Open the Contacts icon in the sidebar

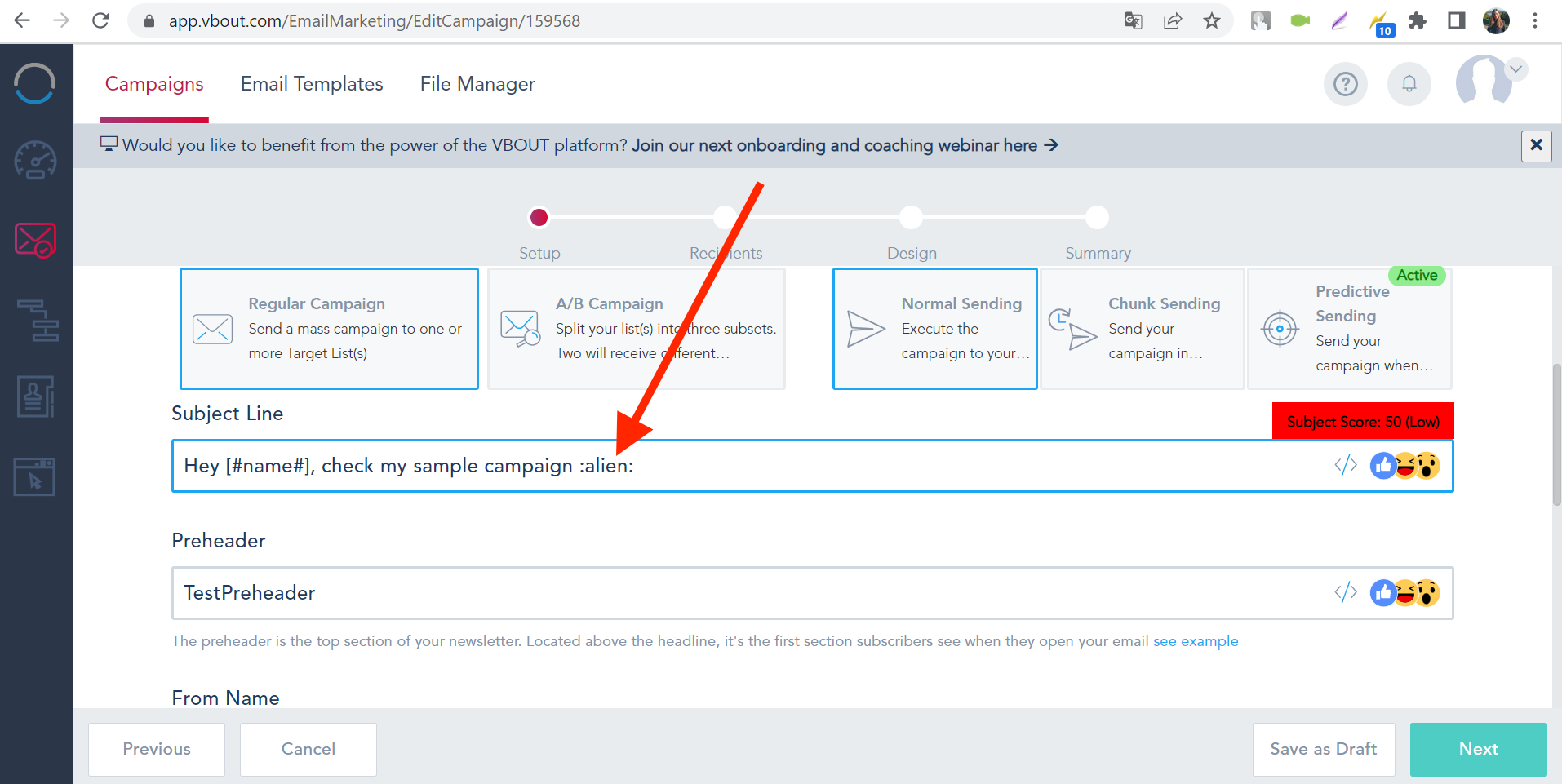coord(35,396)
